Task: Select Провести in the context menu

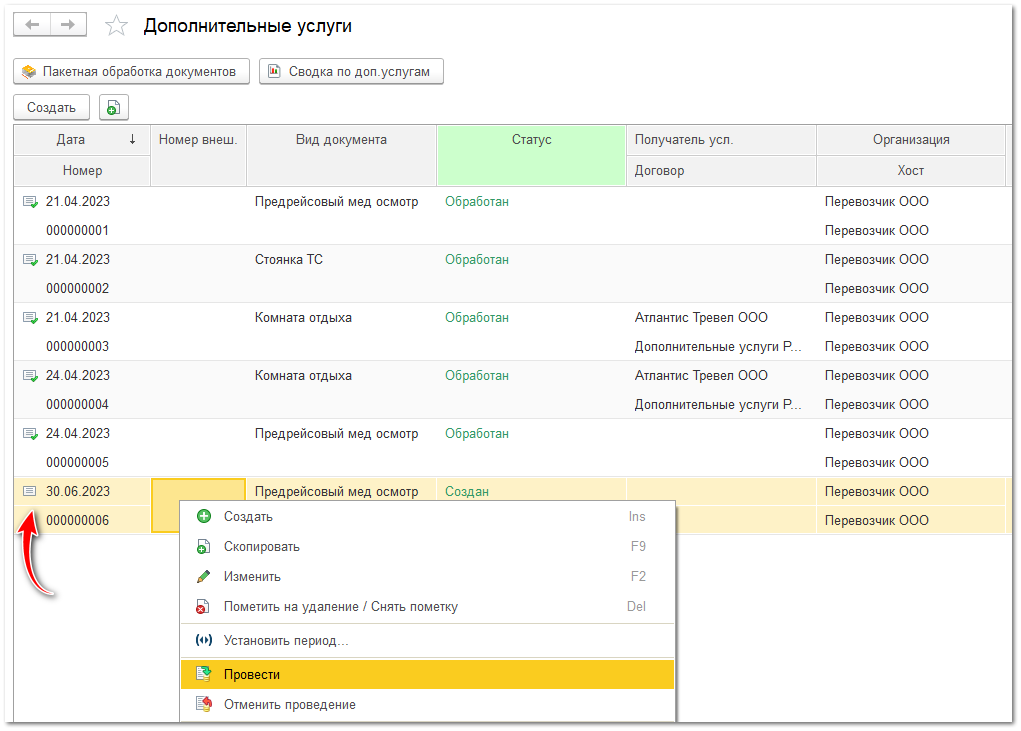Action: [x=252, y=675]
